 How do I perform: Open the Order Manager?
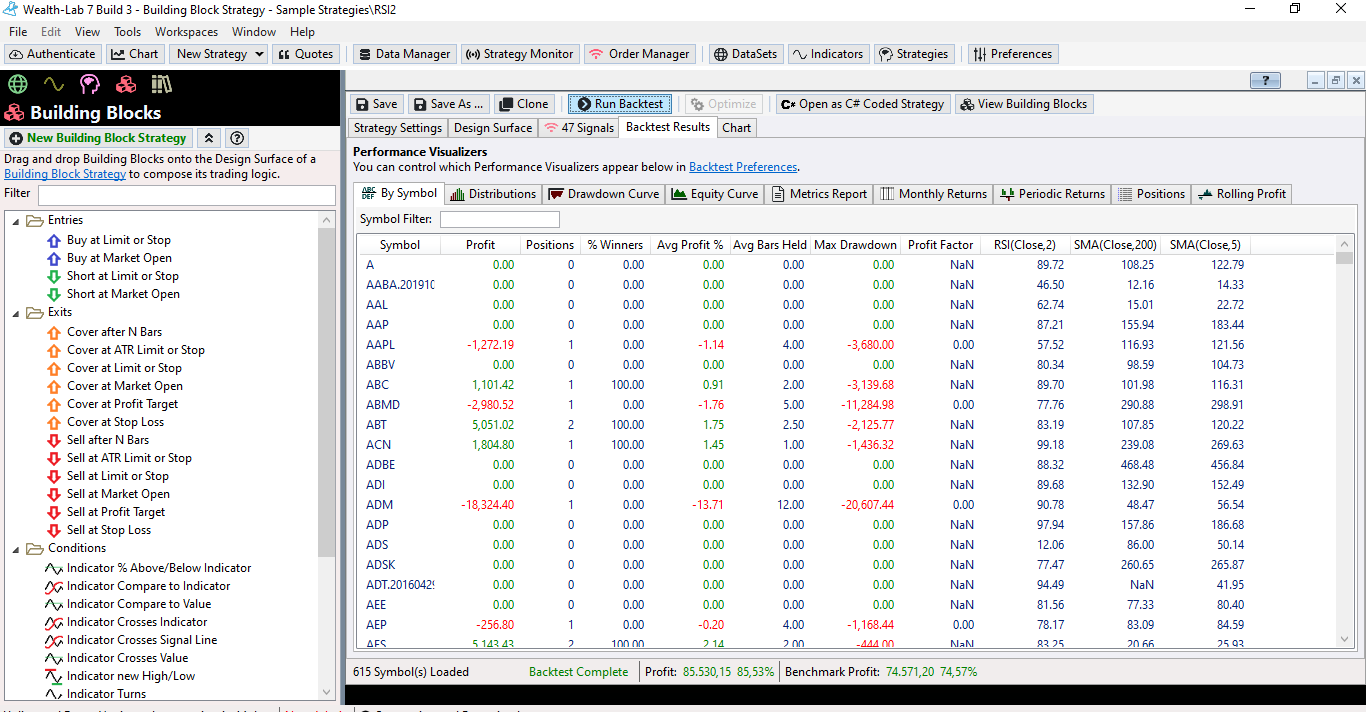[x=639, y=54]
